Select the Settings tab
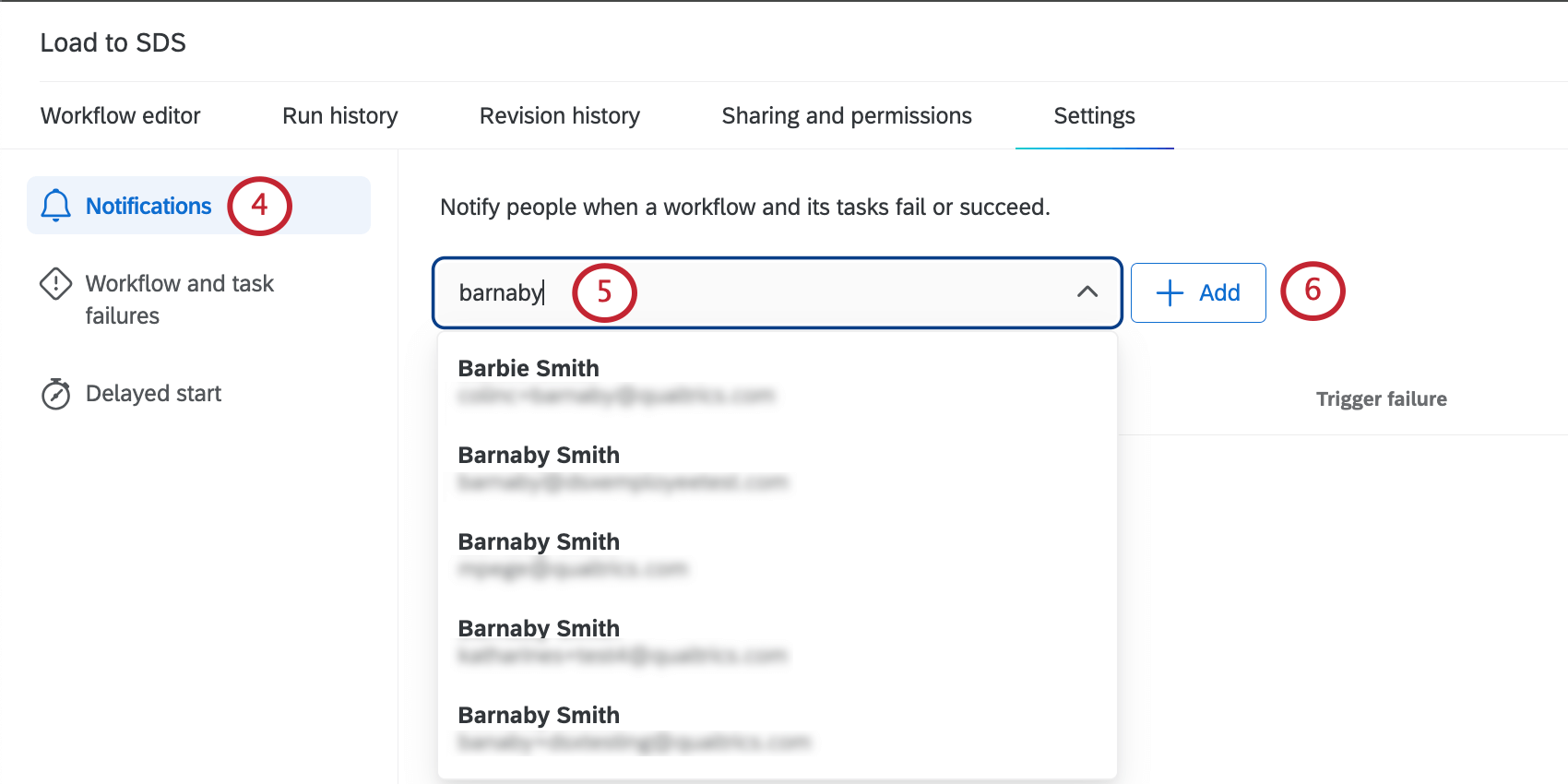 point(1094,115)
